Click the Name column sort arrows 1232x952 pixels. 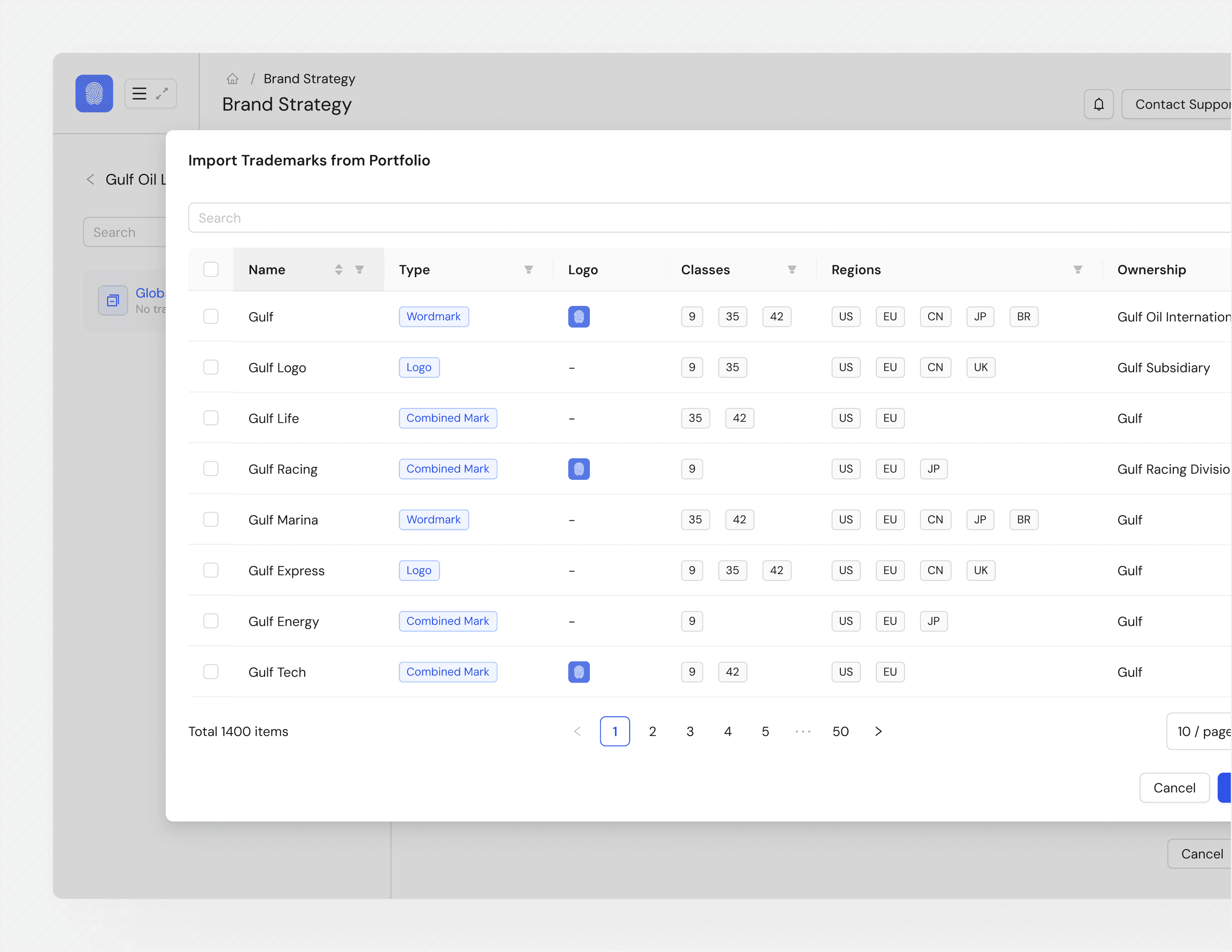(338, 270)
